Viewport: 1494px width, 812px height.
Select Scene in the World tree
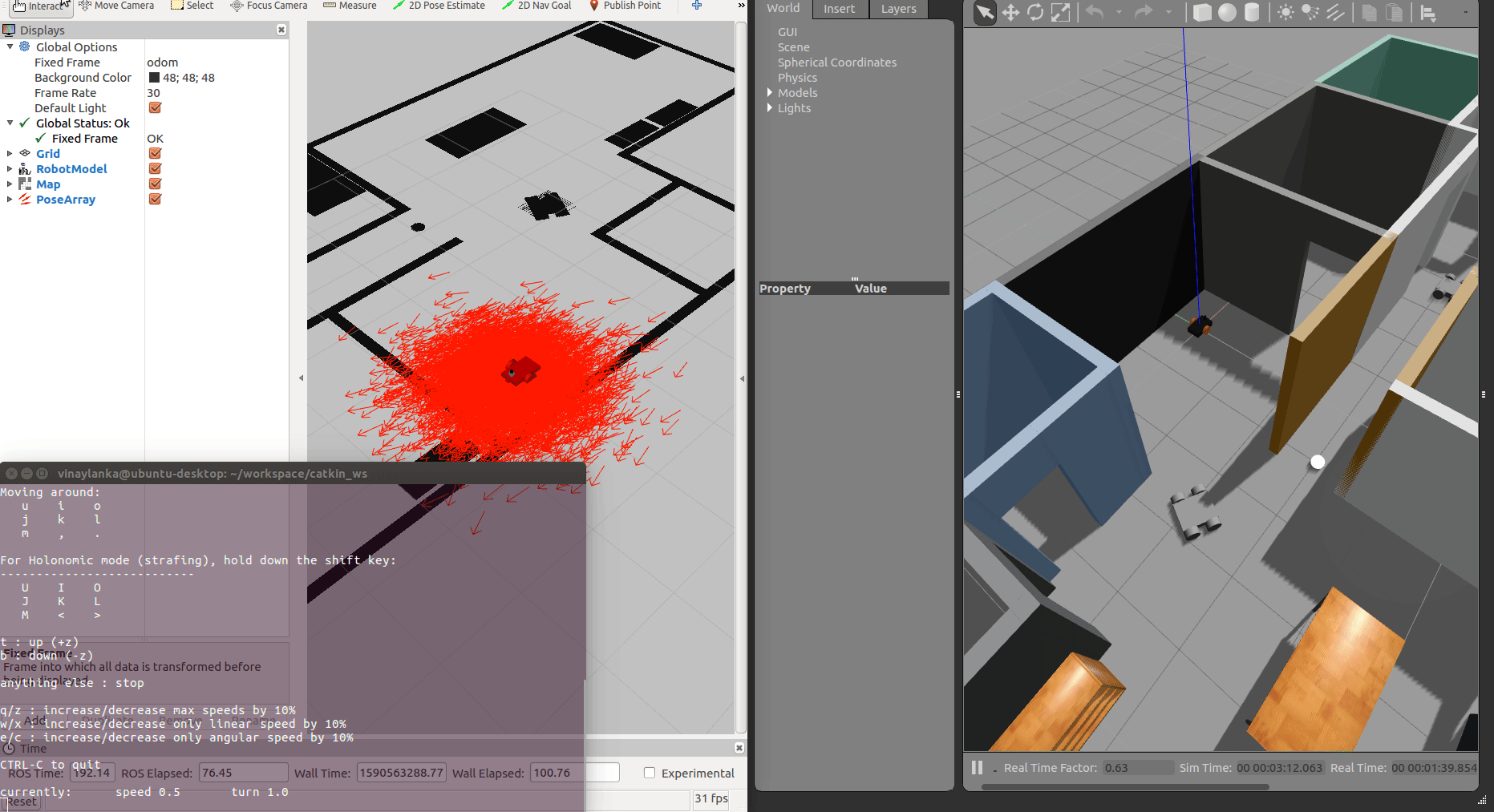pos(794,47)
